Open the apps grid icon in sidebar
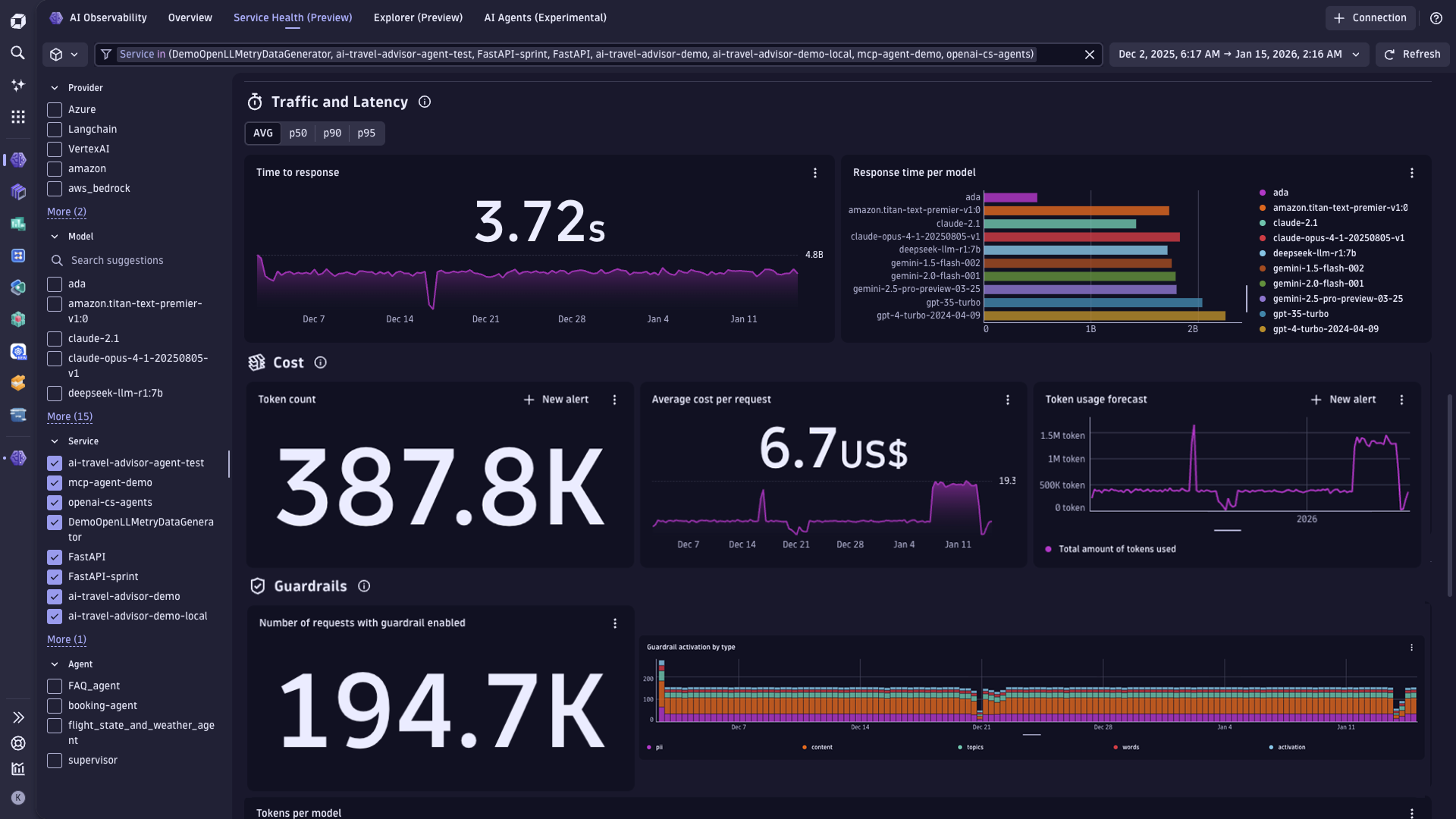Image resolution: width=1456 pixels, height=819 pixels. [x=18, y=117]
